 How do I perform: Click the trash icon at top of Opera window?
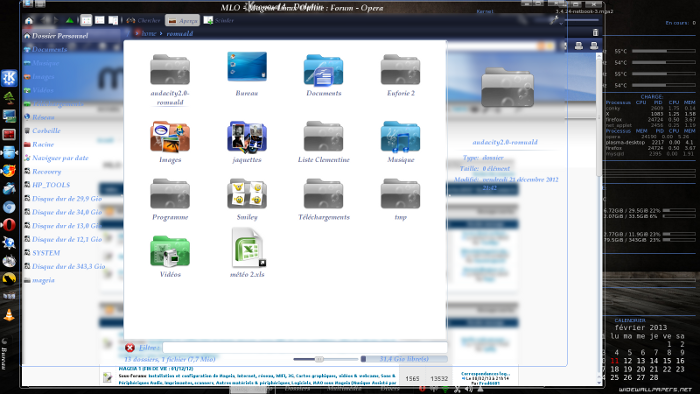[595, 32]
